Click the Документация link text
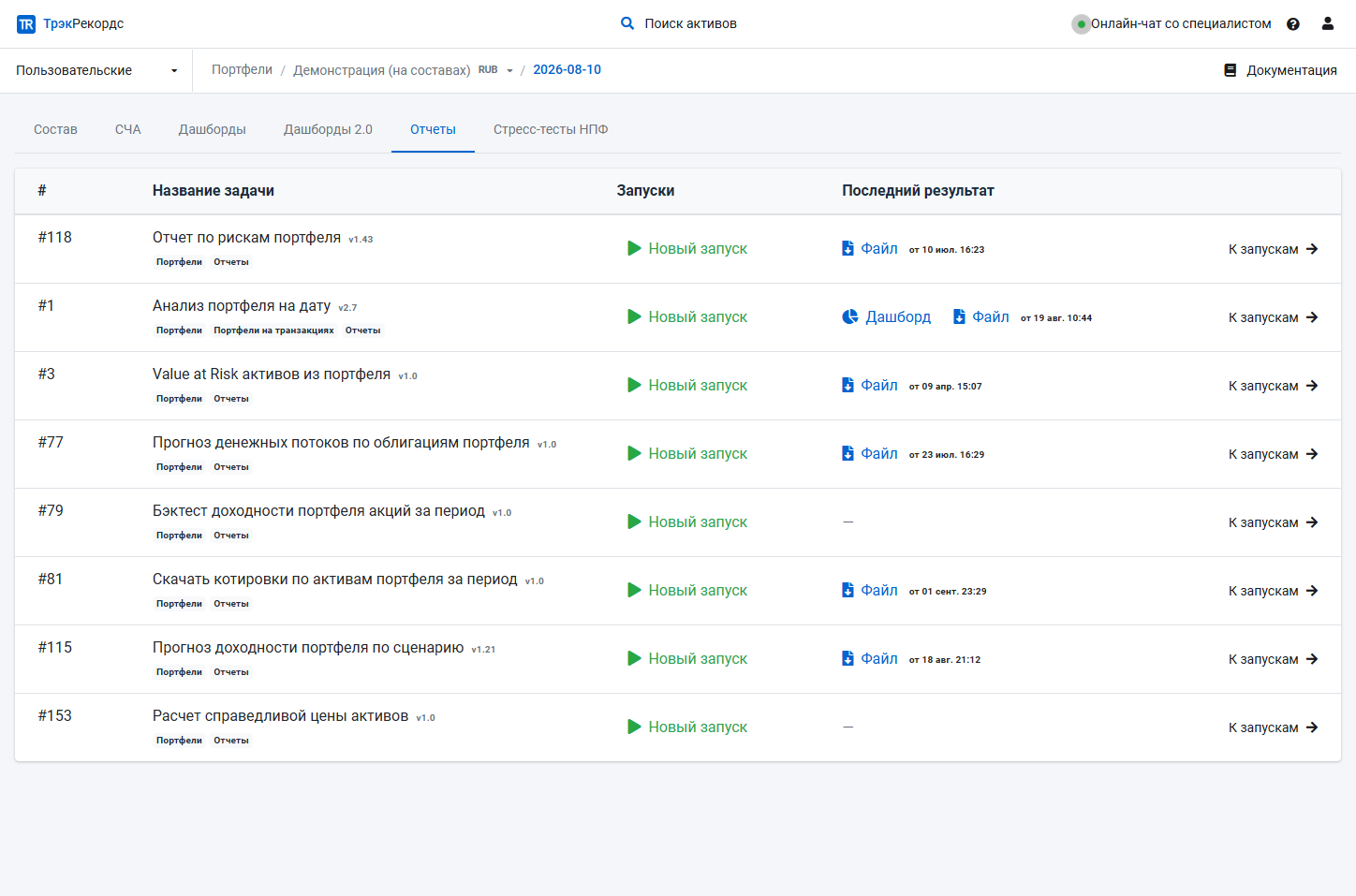The height and width of the screenshot is (896, 1356). tap(1291, 70)
